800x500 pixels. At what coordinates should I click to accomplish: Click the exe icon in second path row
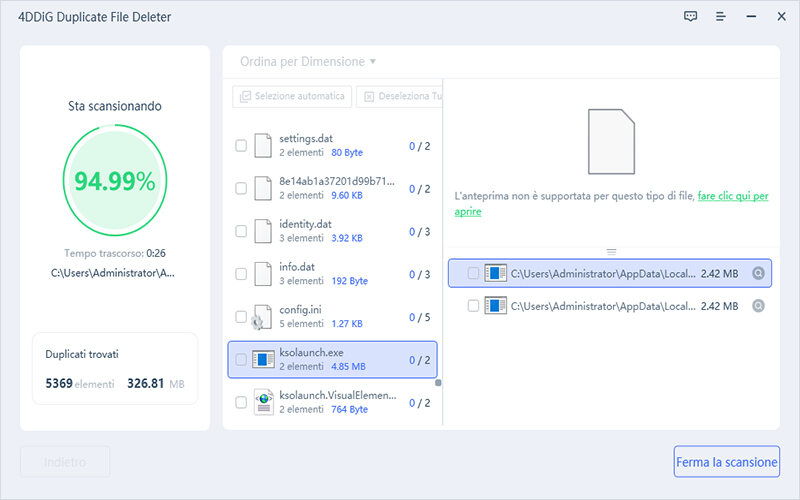pyautogui.click(x=495, y=306)
